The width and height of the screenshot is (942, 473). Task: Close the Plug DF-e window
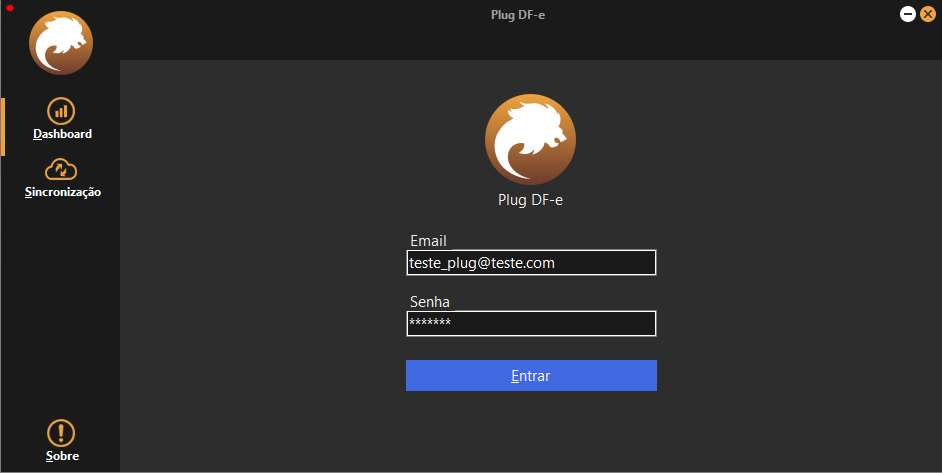pyautogui.click(x=927, y=14)
